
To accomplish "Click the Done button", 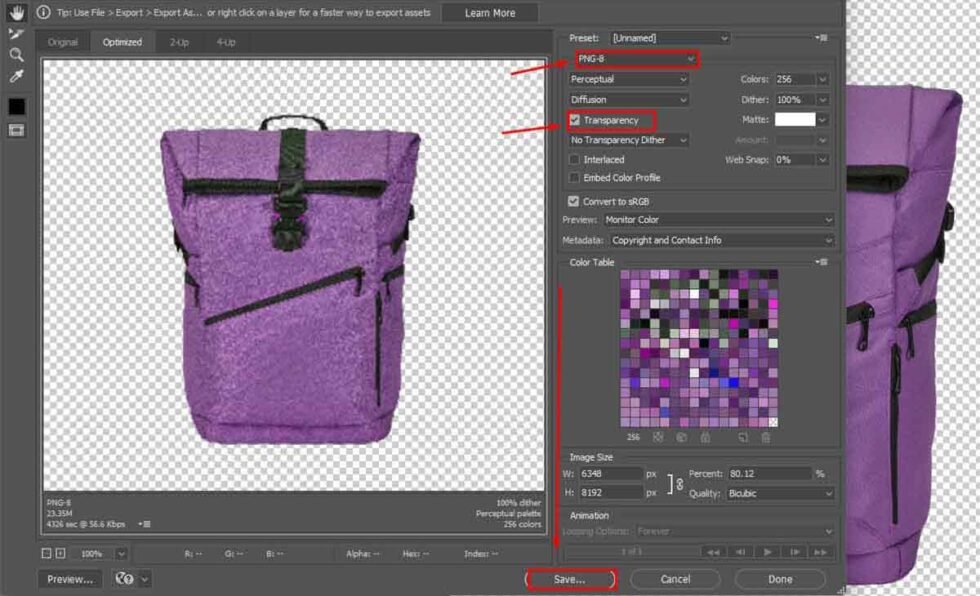I will pyautogui.click(x=780, y=580).
